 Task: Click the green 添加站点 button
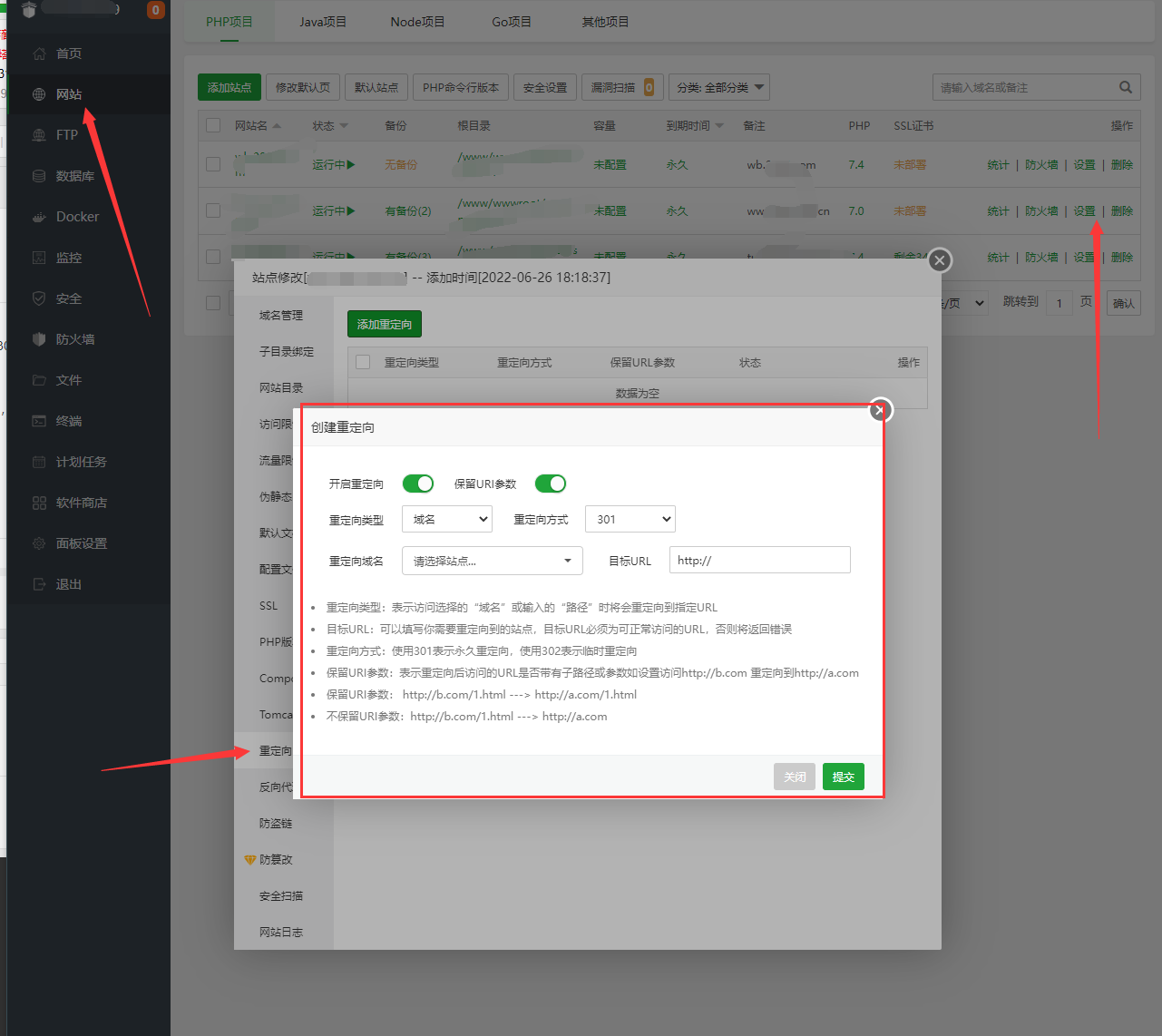(229, 87)
